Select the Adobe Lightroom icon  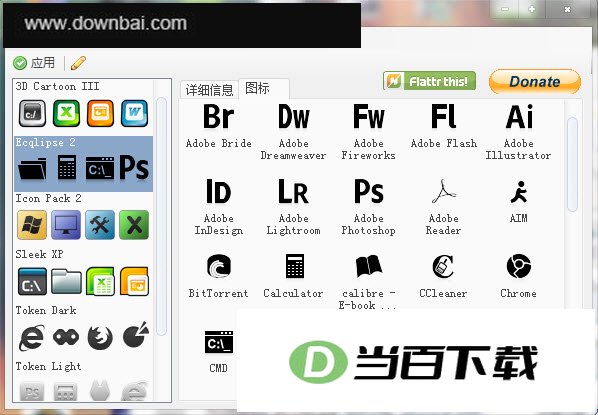(x=293, y=191)
